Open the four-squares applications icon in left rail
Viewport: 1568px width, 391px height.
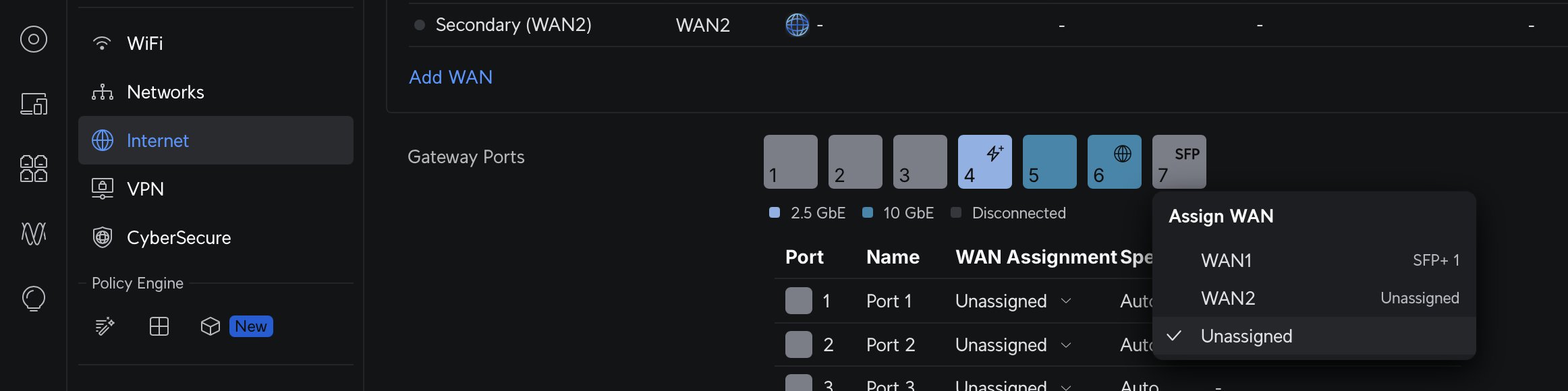click(x=34, y=169)
